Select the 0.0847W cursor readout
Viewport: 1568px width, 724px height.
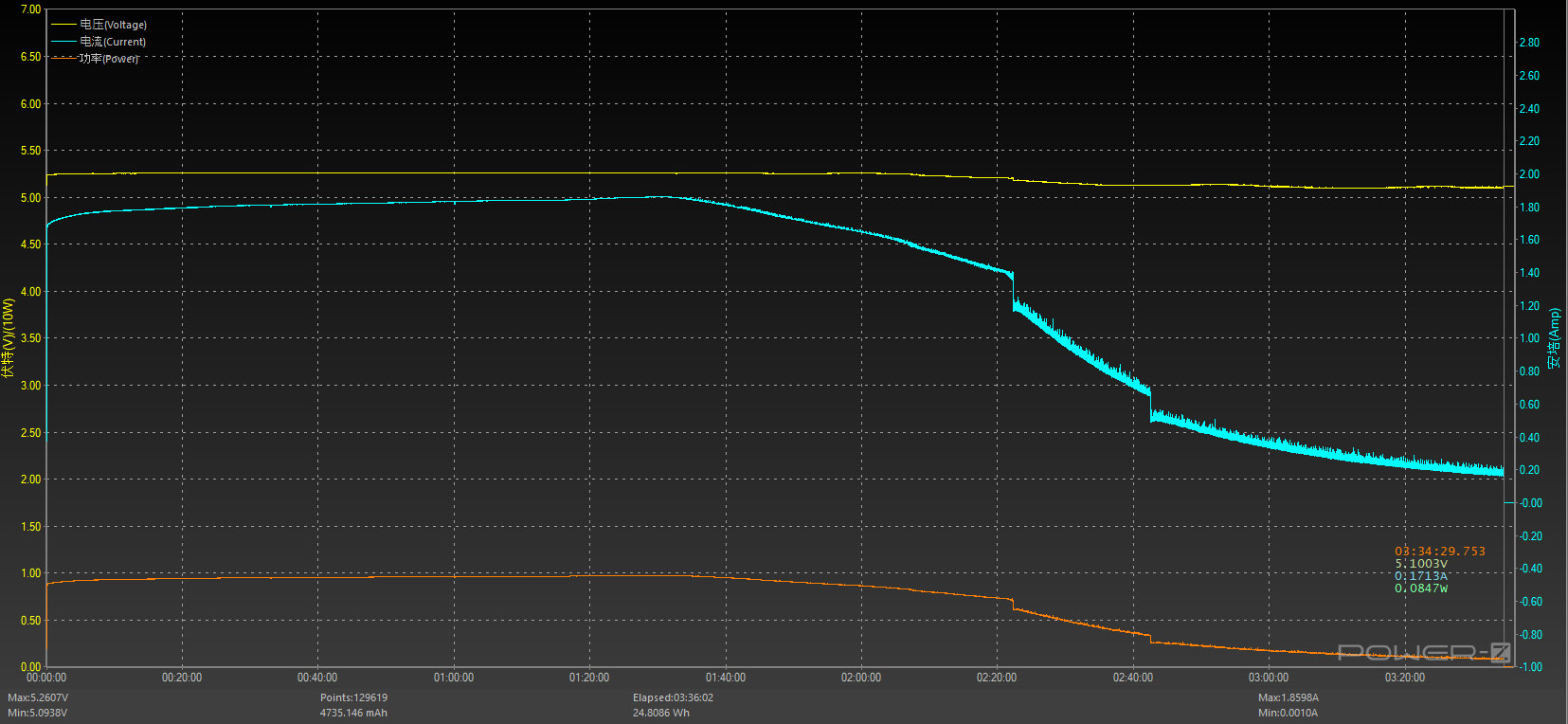coord(1421,588)
